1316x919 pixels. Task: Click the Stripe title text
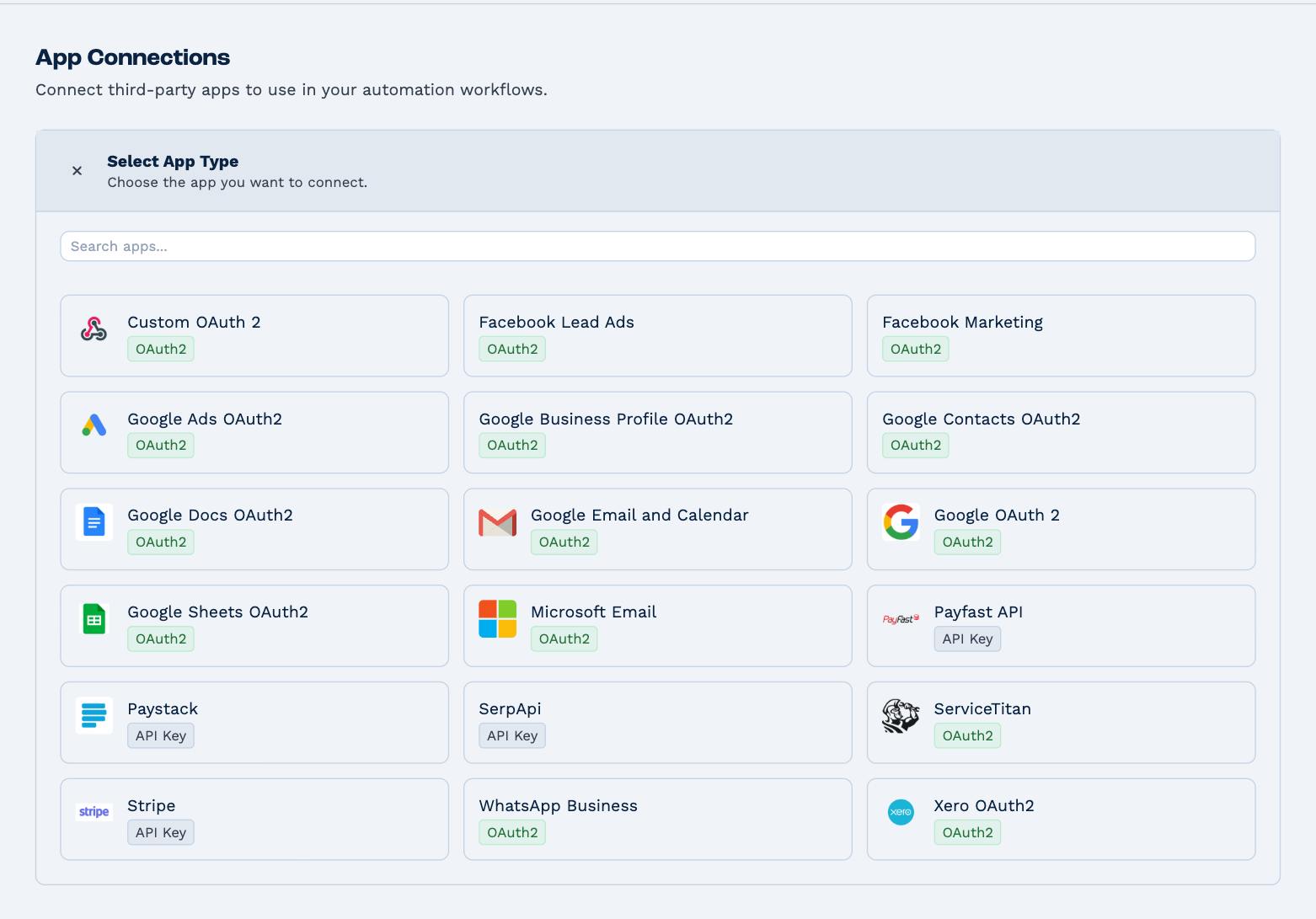click(x=152, y=806)
